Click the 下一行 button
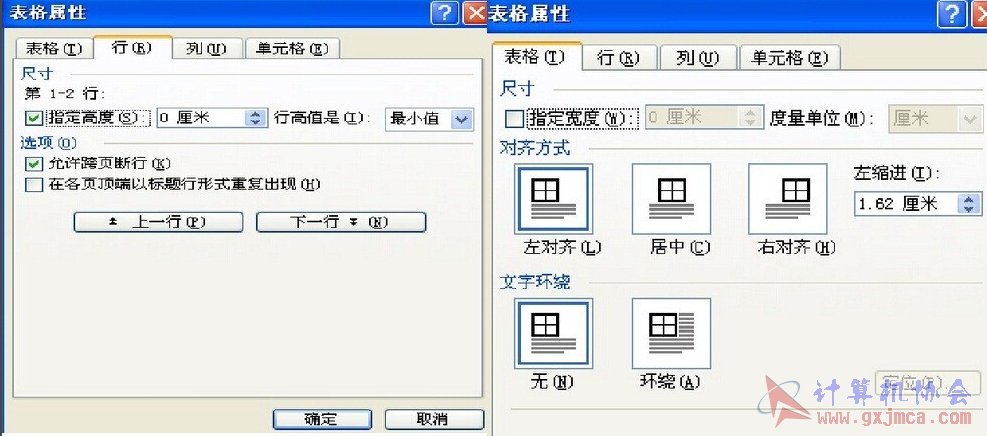 pos(341,222)
